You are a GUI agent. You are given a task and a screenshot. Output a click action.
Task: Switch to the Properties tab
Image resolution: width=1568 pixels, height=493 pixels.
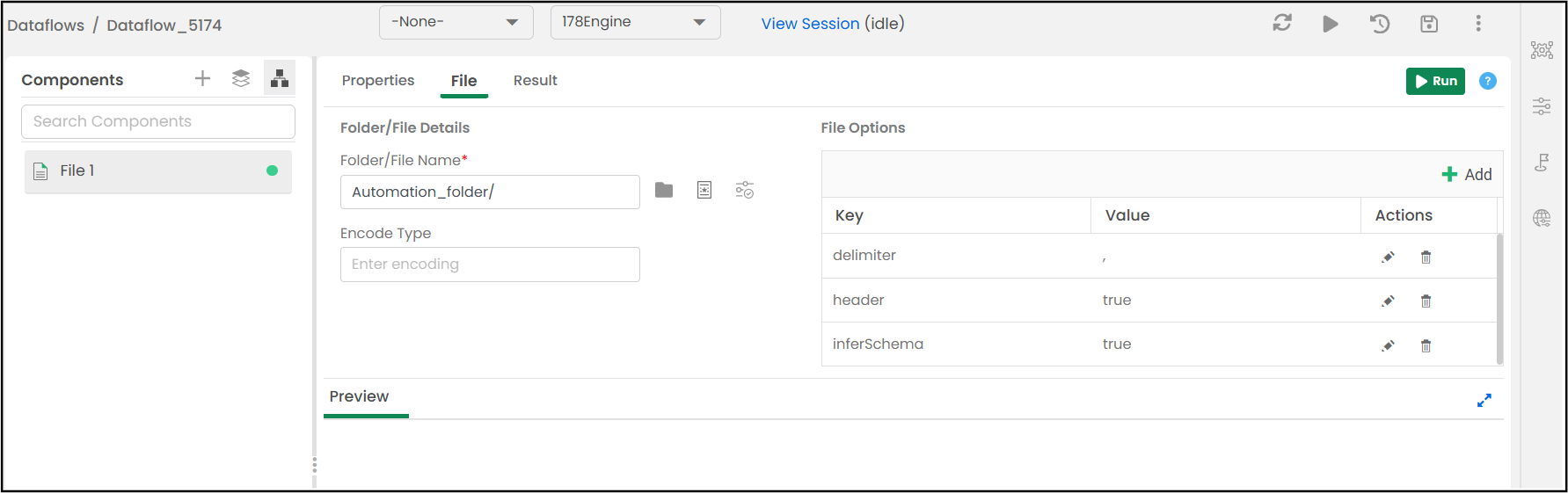click(378, 81)
